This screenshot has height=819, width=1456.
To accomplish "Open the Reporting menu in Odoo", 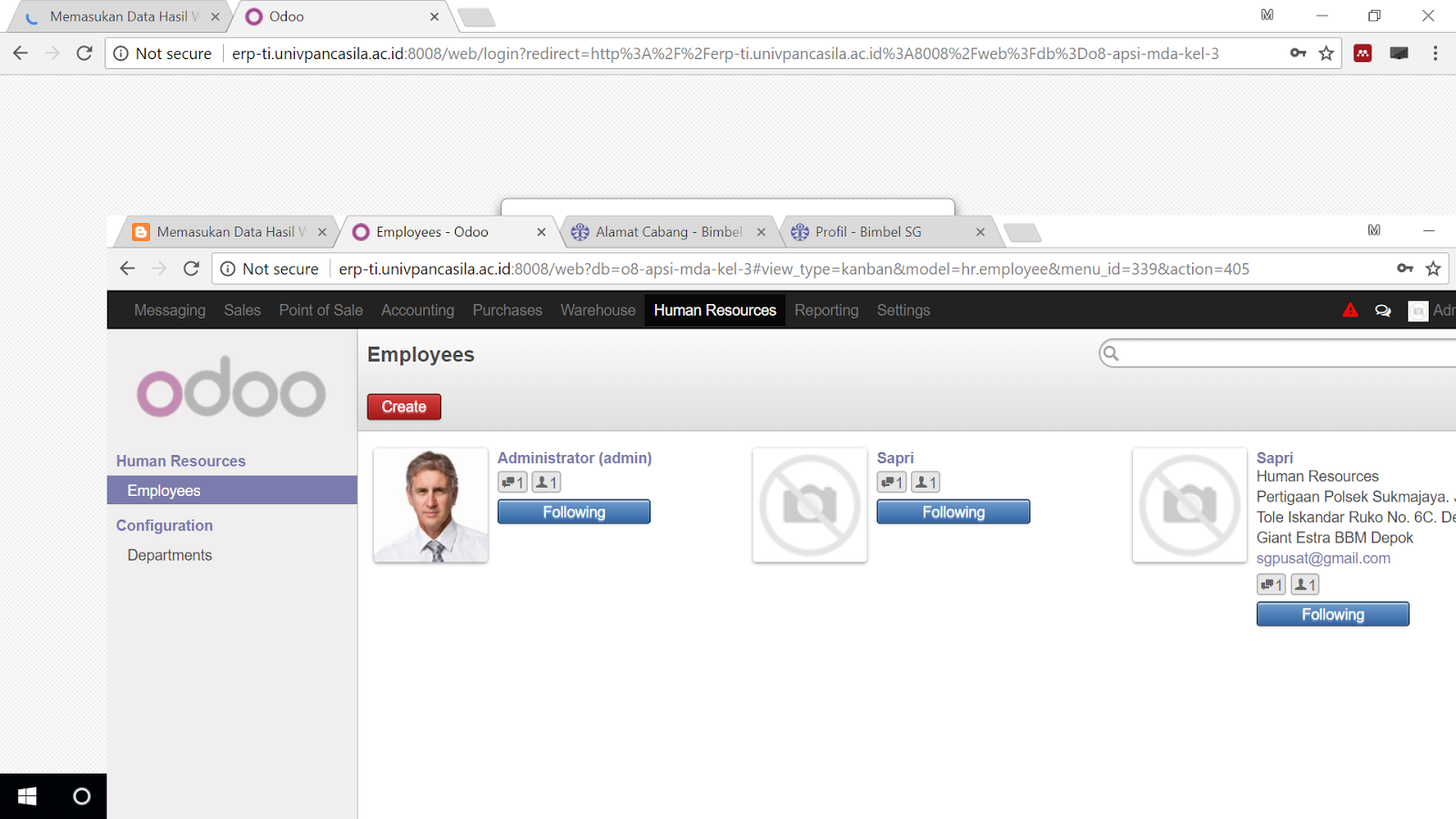I will (x=826, y=310).
